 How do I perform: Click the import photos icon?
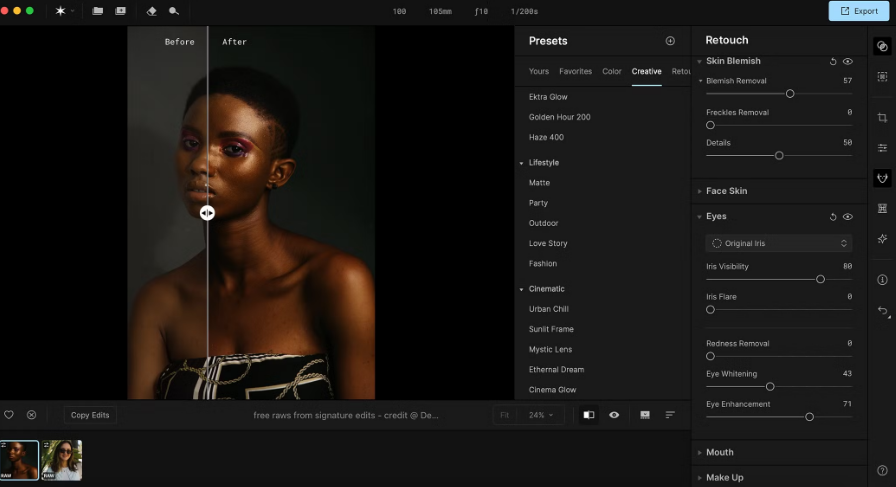[121, 11]
